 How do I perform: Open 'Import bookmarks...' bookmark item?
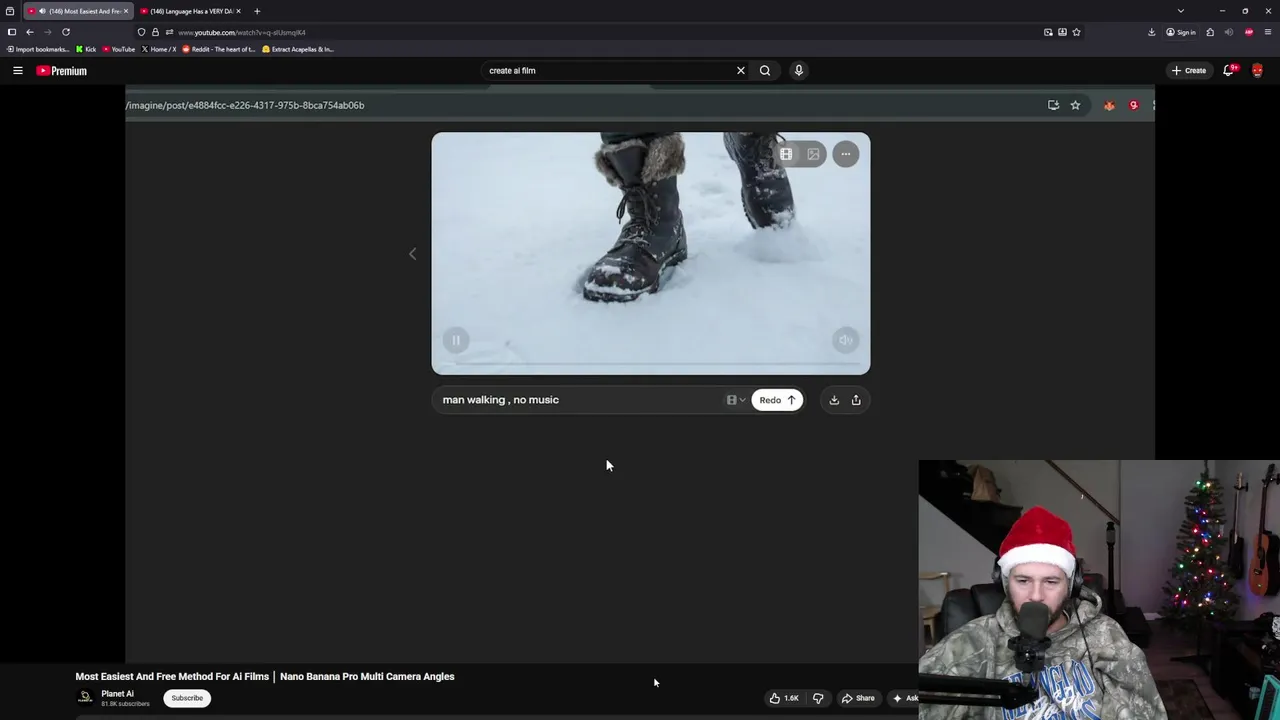point(38,49)
